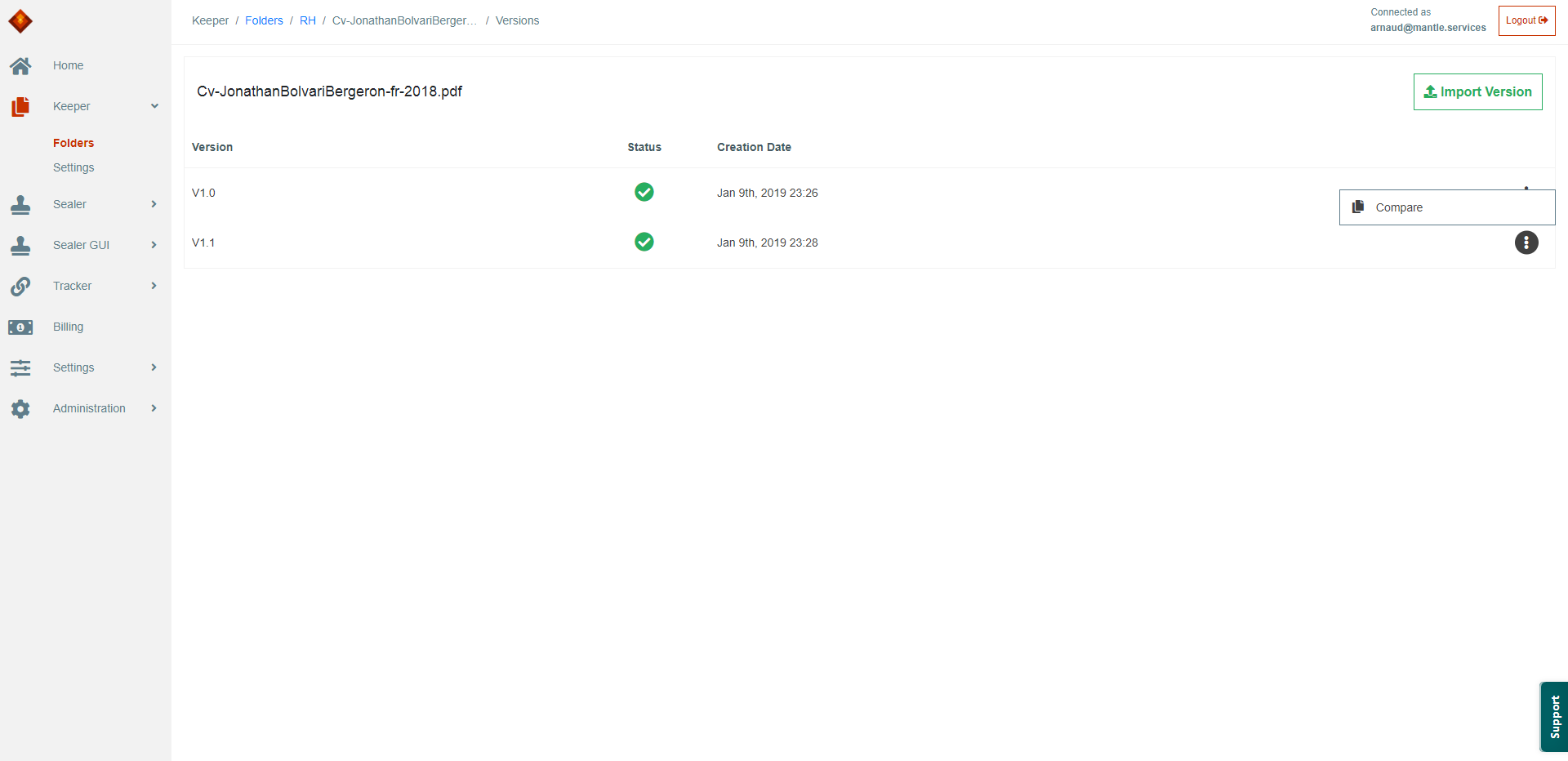Expand the Sealer submenu arrow
Viewport: 1568px width, 761px height.
click(x=154, y=204)
